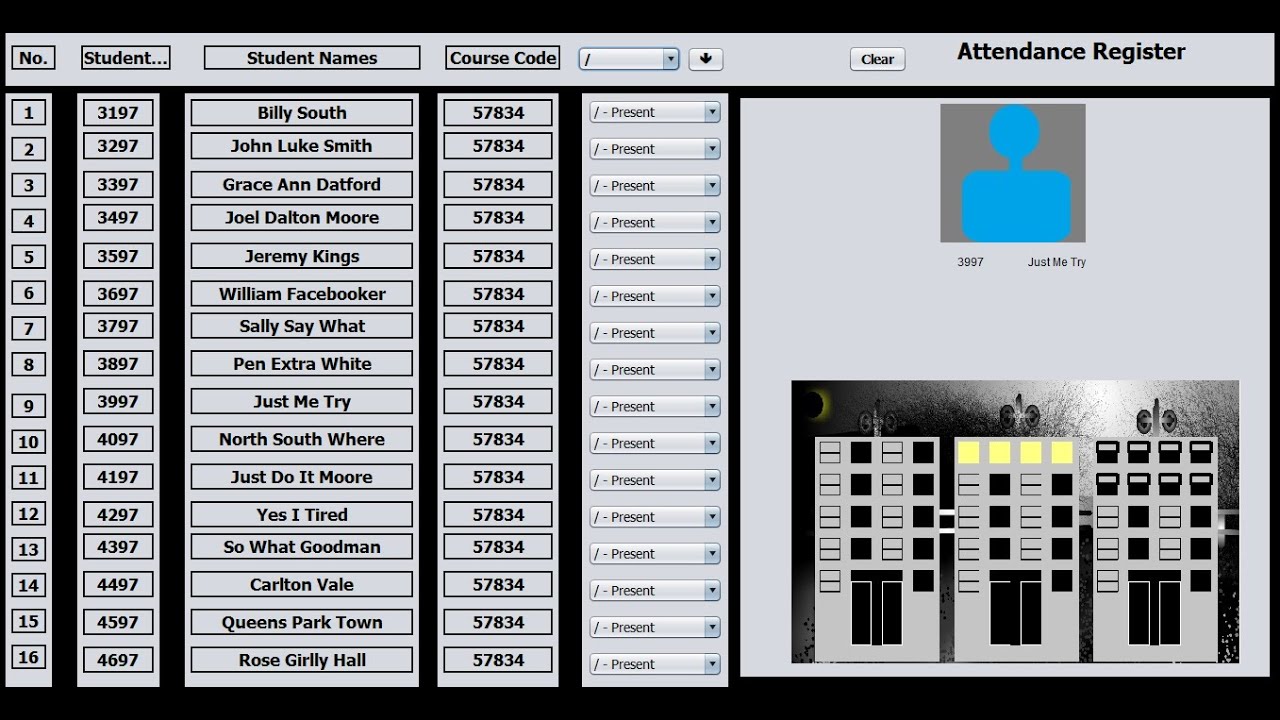This screenshot has height=720, width=1280.
Task: Open attendance dropdown for Sally Say What
Action: click(x=655, y=333)
